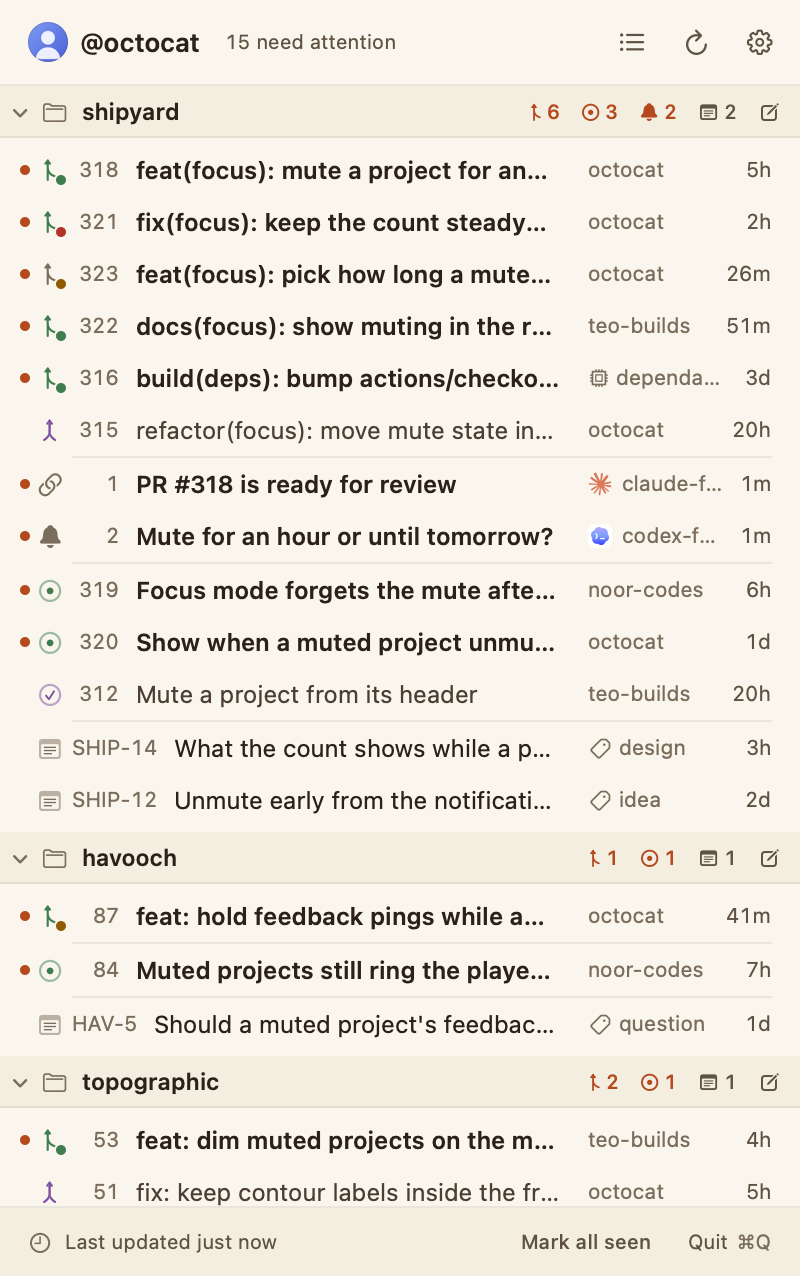Click '15 need attention' text
The height and width of the screenshot is (1276, 800).
pos(311,42)
